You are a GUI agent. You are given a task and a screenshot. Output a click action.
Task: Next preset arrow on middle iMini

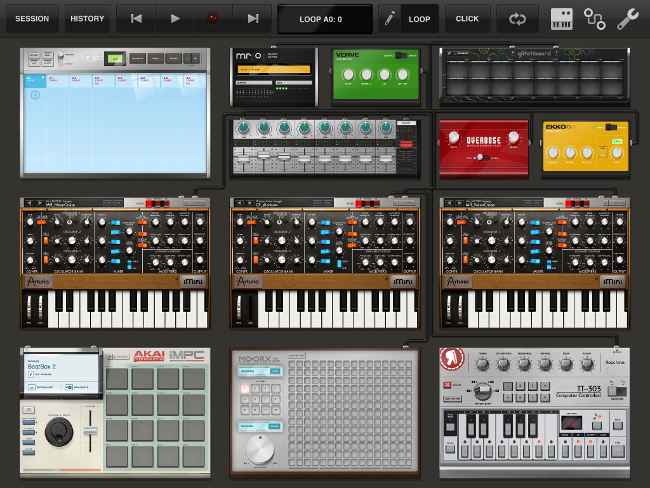pyautogui.click(x=250, y=203)
